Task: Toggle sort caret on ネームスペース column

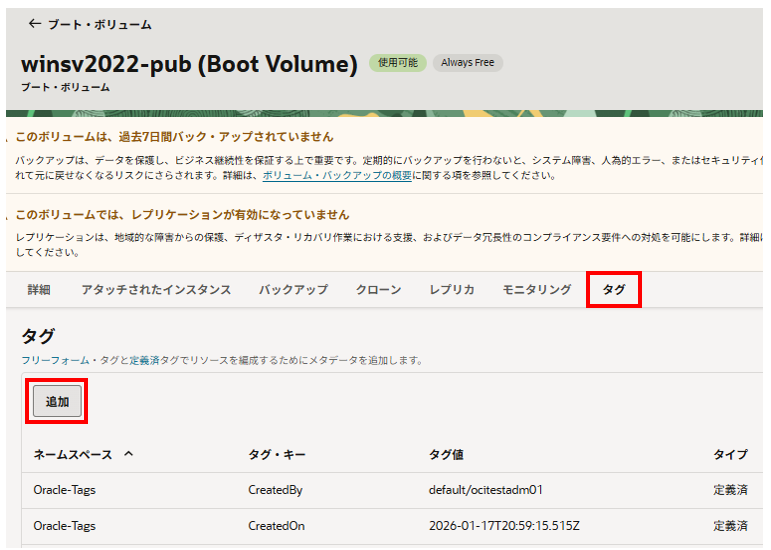Action: click(x=128, y=454)
